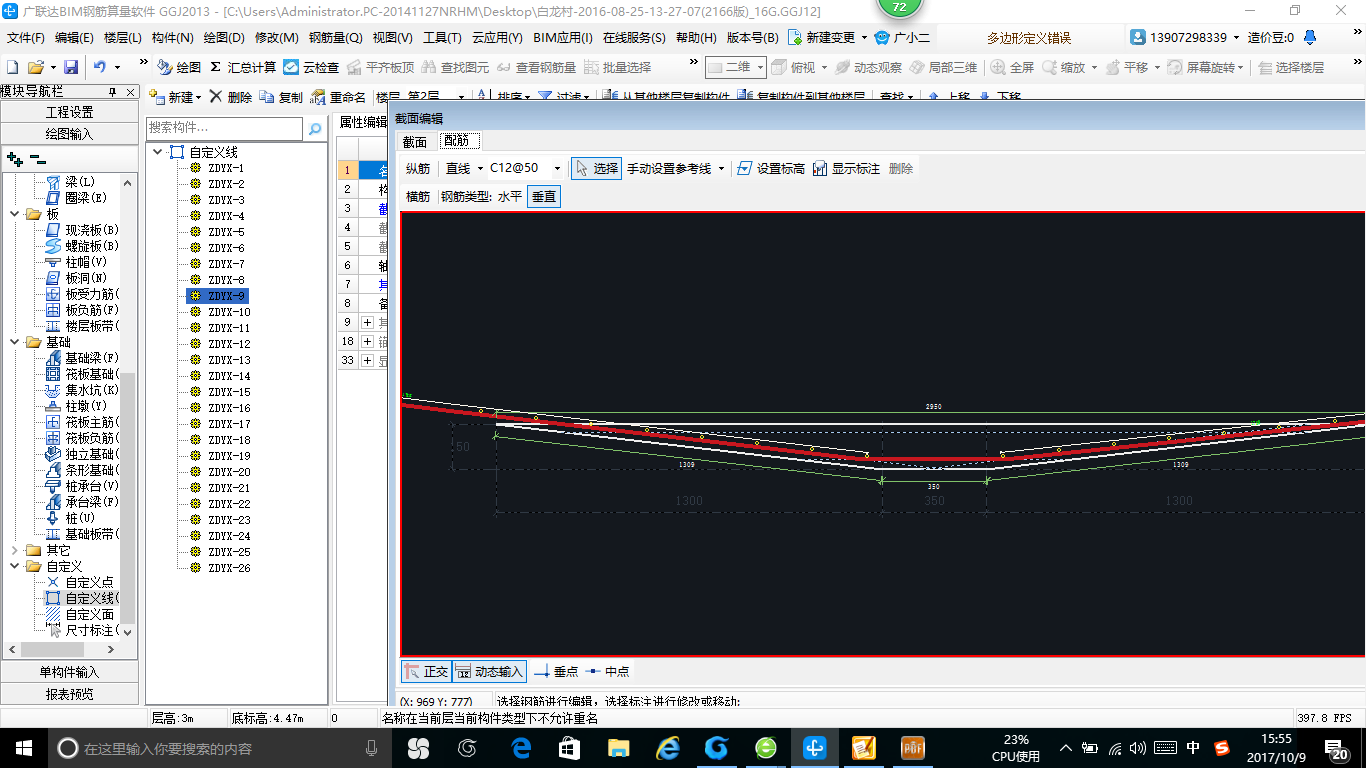This screenshot has height=768, width=1366.
Task: Switch to the 截面 tab
Action: coord(415,141)
